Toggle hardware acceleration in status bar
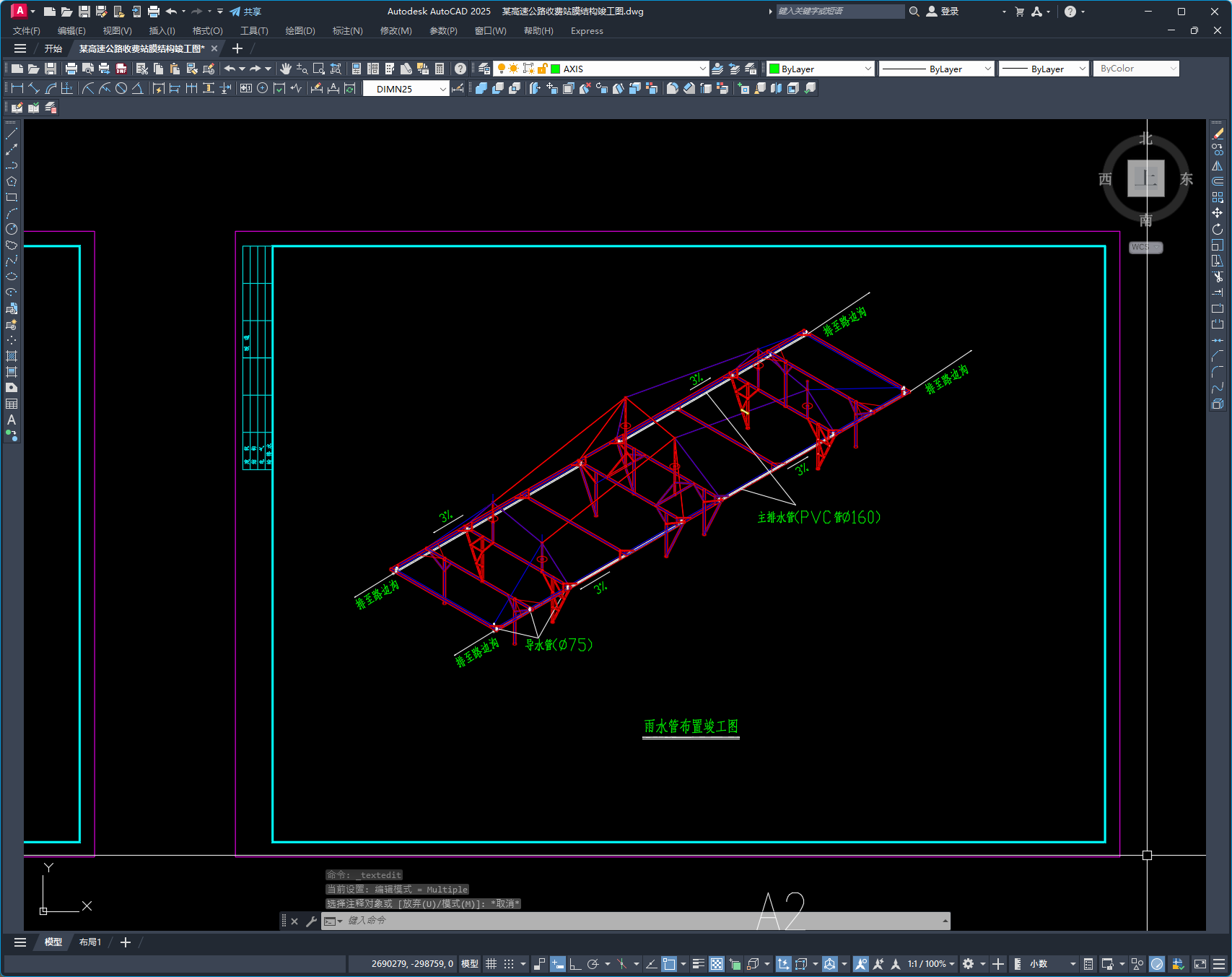 [x=1157, y=964]
